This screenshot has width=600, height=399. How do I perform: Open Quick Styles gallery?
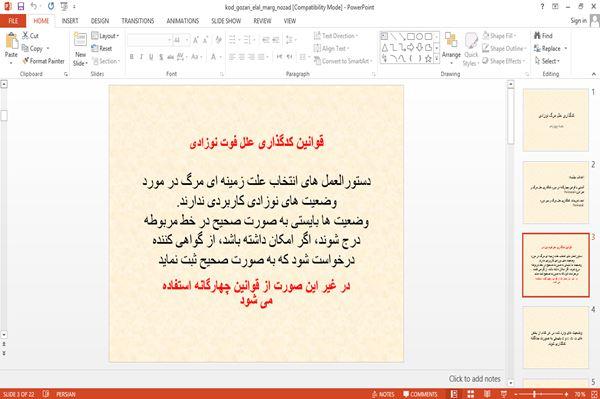point(471,49)
